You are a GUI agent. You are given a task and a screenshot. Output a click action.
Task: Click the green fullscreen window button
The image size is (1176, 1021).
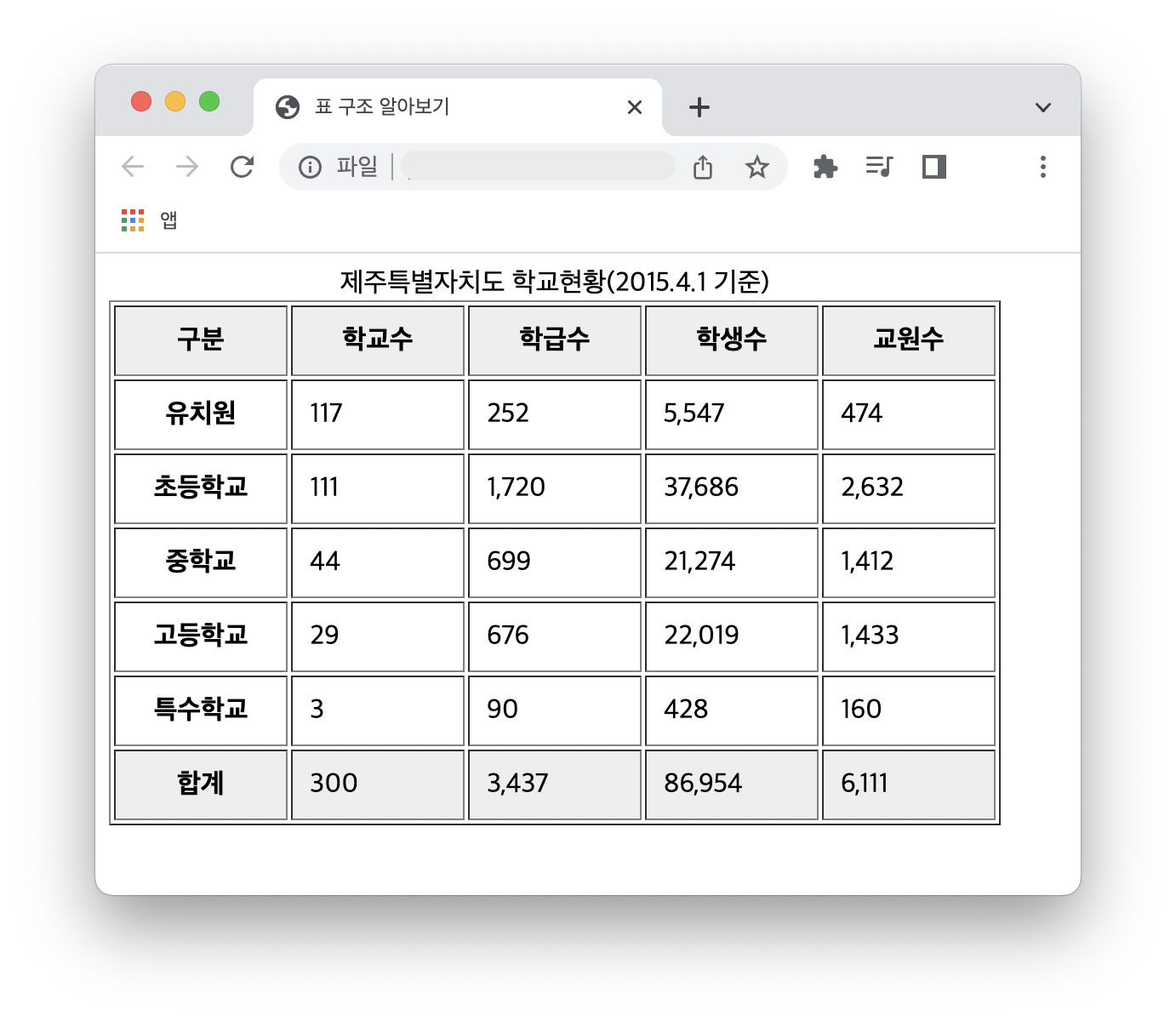tap(209, 101)
